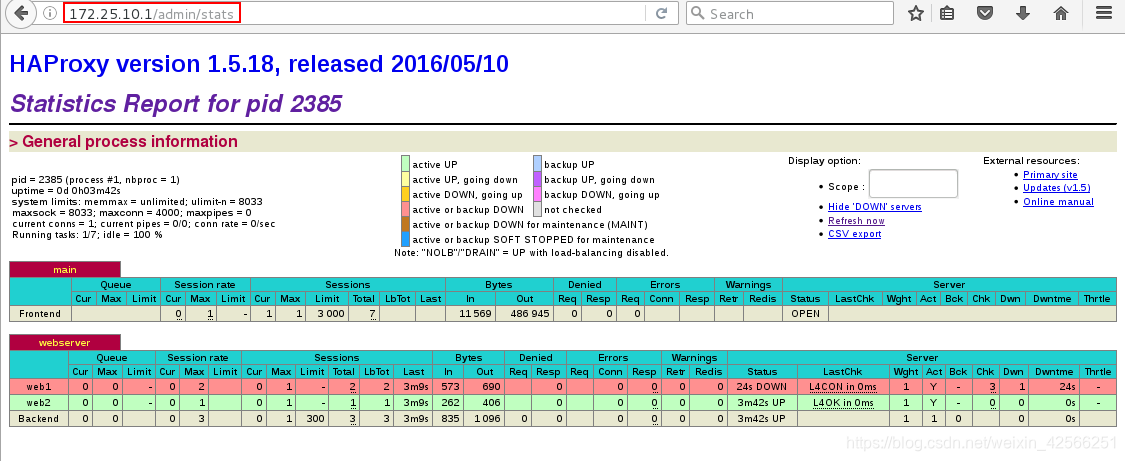Image resolution: width=1125 pixels, height=461 pixels.
Task: Click the magnifier icon in Search box
Action: pyautogui.click(x=698, y=14)
